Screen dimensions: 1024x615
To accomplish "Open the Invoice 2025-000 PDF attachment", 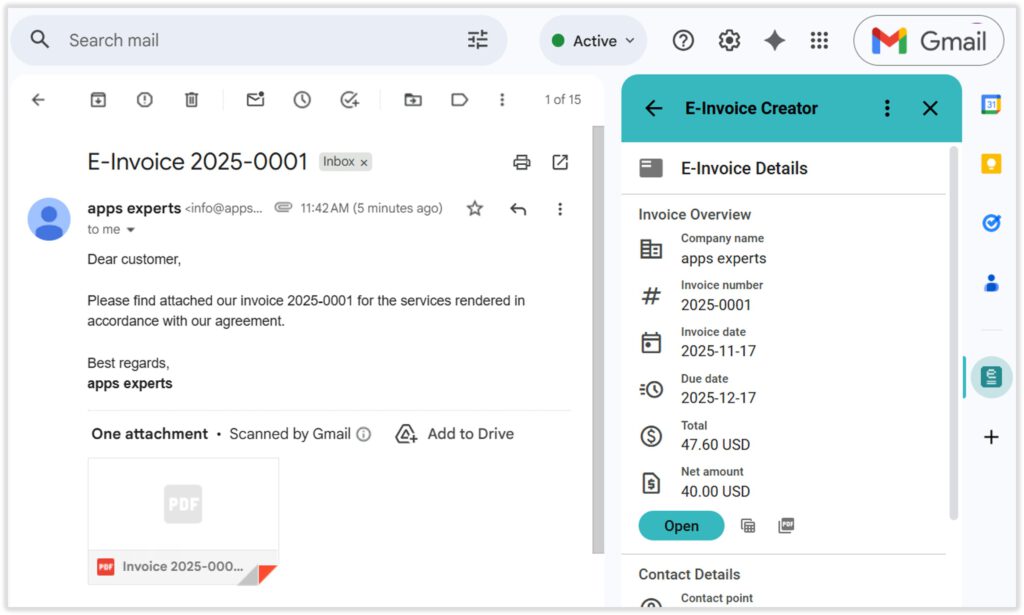I will coord(184,521).
